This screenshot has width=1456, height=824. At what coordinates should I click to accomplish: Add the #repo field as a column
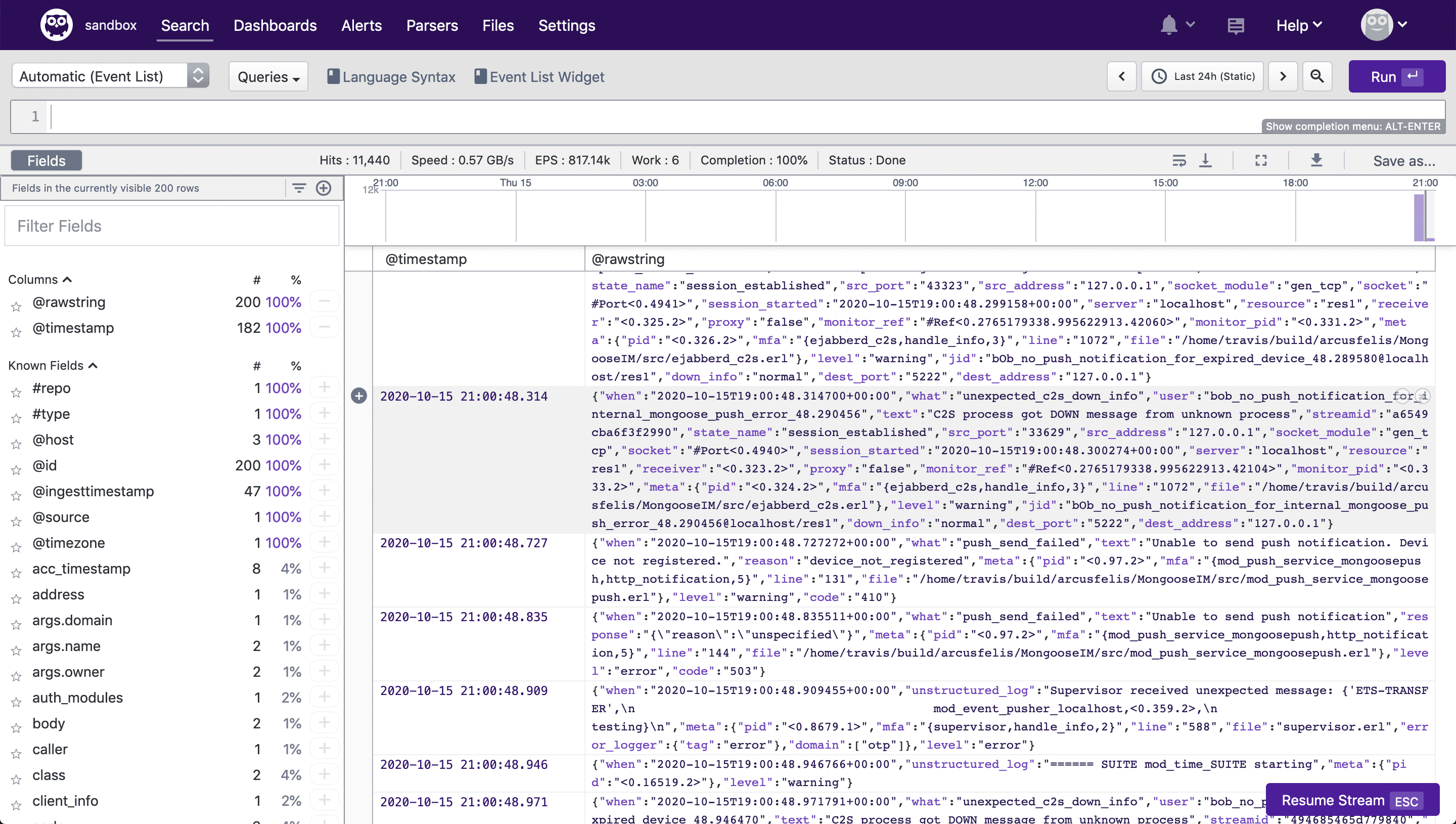click(x=325, y=387)
